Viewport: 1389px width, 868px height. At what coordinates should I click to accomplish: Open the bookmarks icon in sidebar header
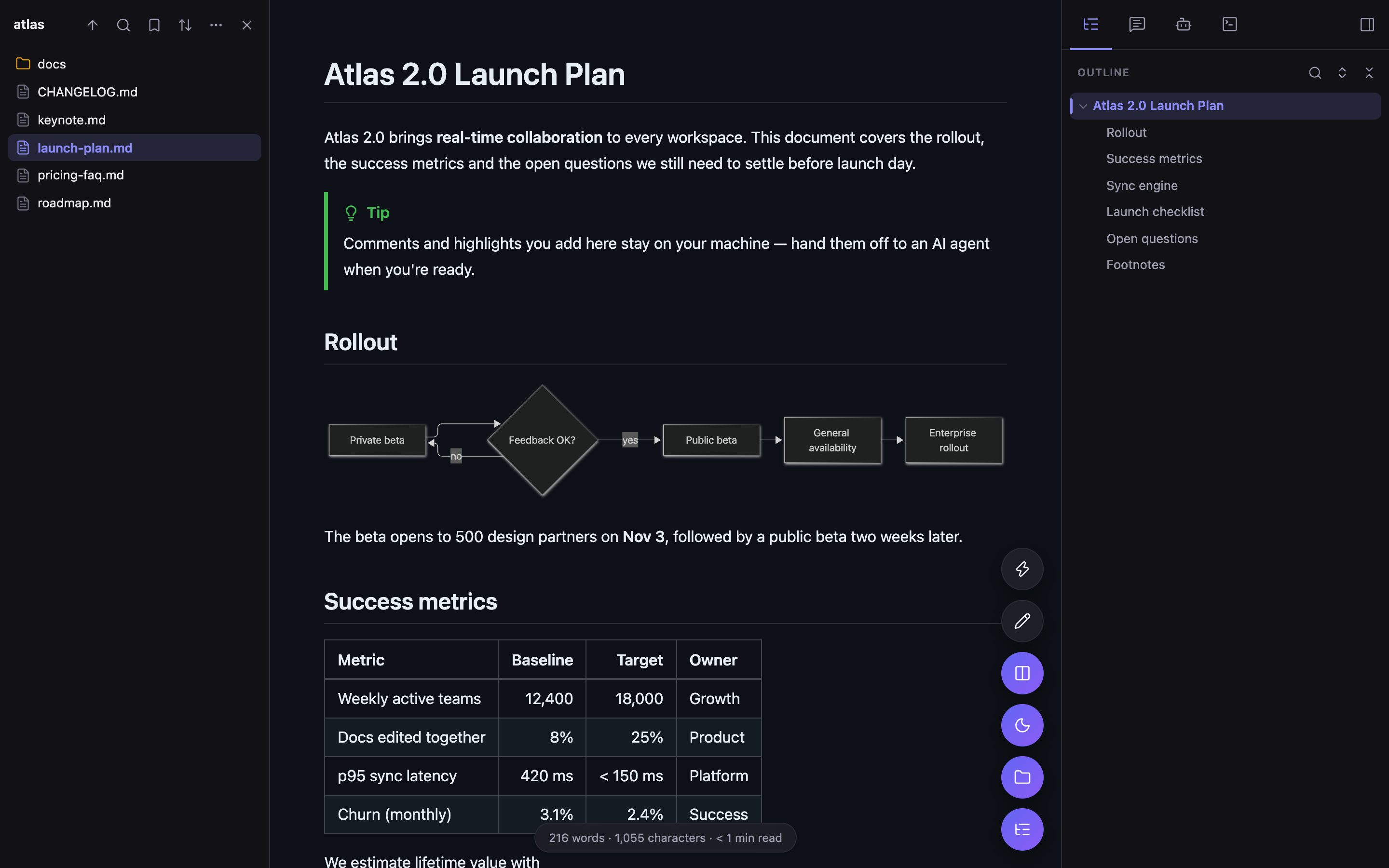(x=154, y=25)
